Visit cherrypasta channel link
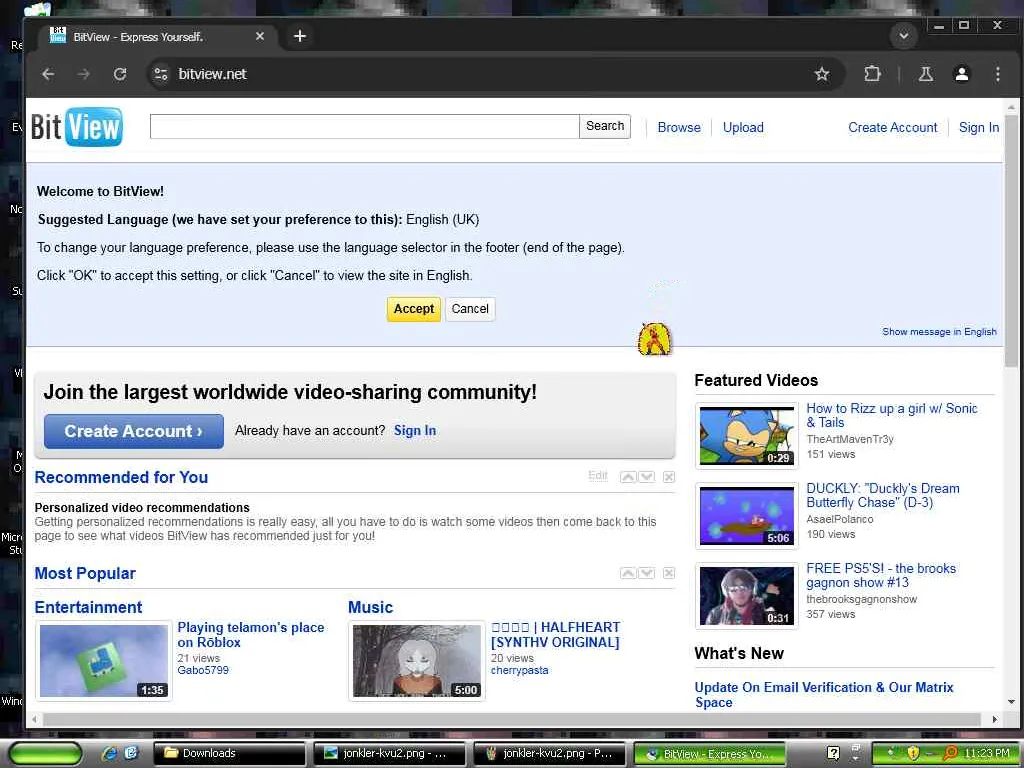The image size is (1024, 768). [520, 670]
